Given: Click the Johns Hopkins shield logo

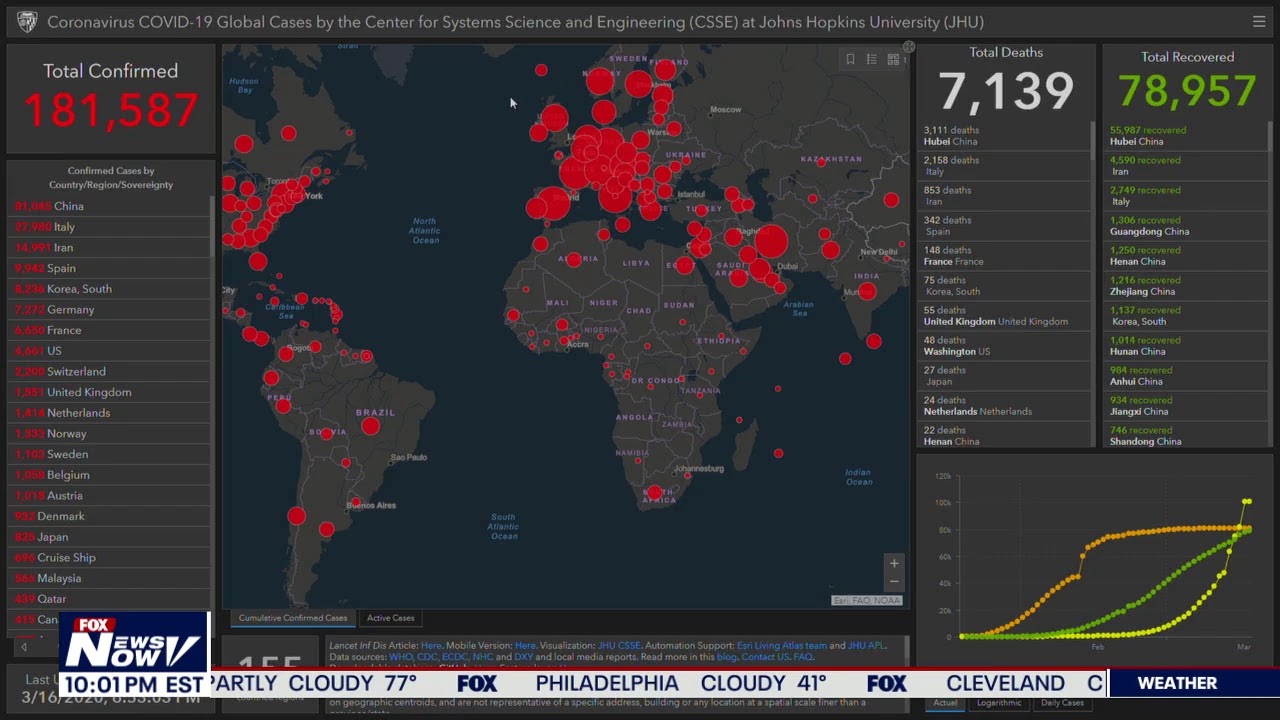Looking at the screenshot, I should click(x=27, y=21).
